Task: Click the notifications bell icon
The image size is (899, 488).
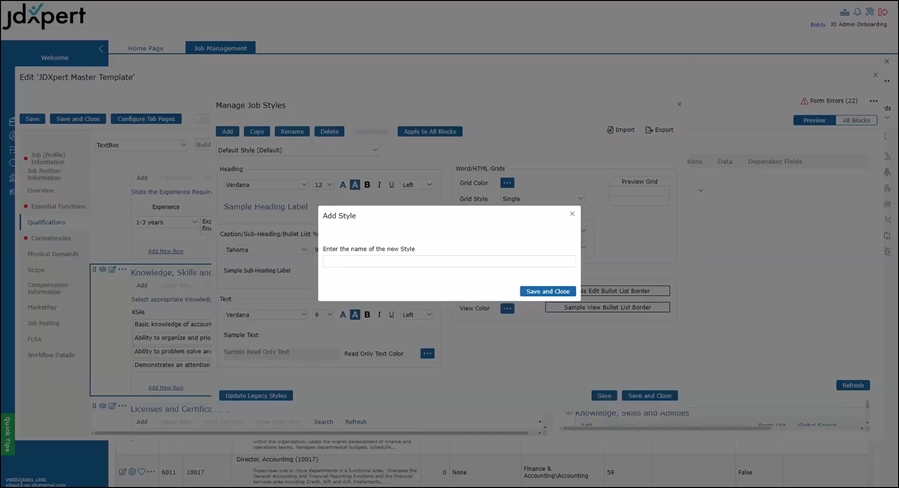Action: click(x=857, y=11)
